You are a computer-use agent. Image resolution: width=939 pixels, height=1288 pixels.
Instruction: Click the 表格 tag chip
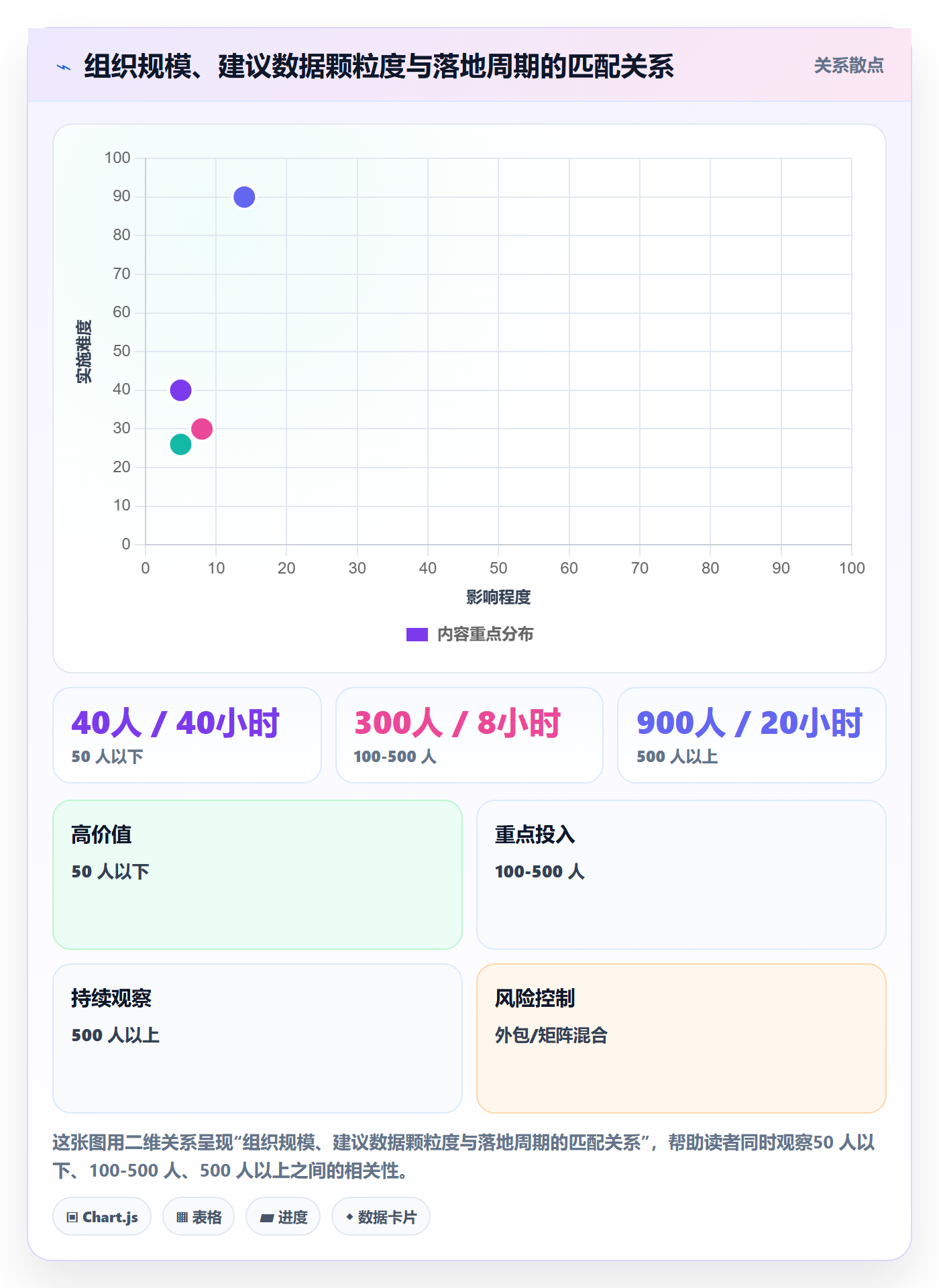coord(199,1217)
